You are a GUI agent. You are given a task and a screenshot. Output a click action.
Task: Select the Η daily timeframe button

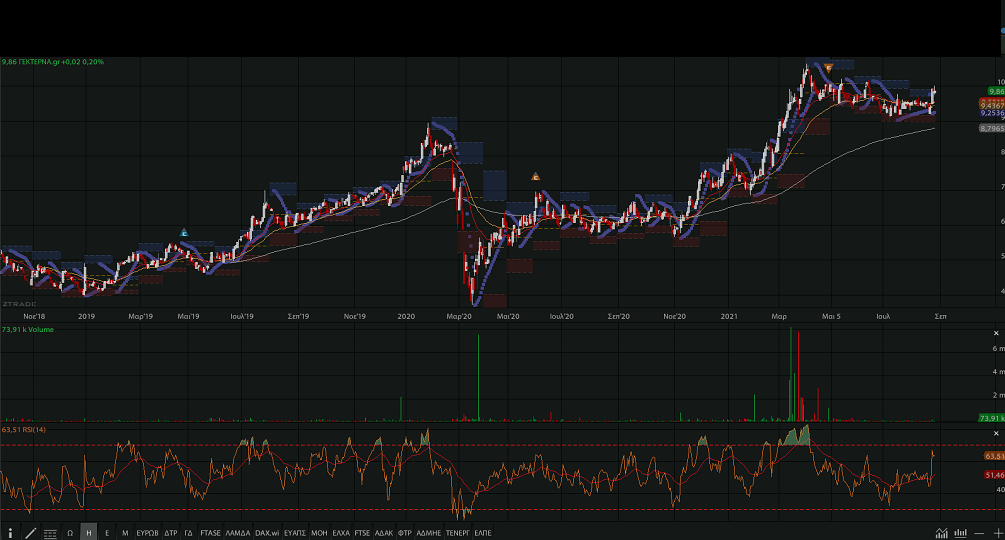tap(88, 533)
